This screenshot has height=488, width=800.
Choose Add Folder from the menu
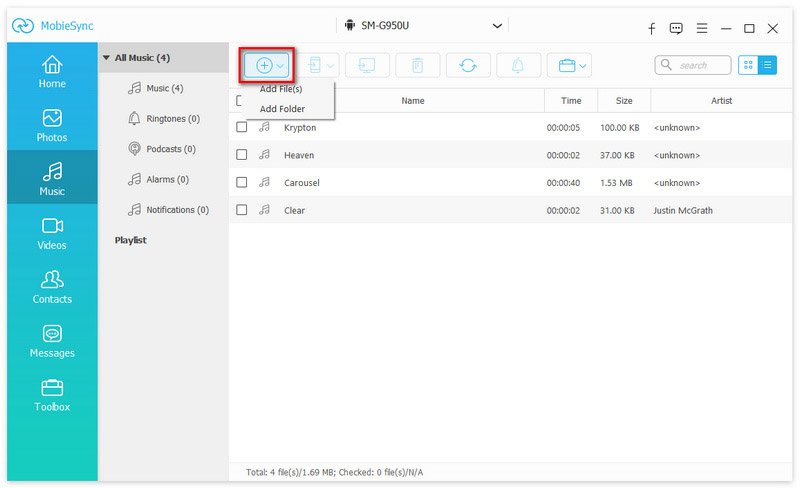(x=282, y=109)
